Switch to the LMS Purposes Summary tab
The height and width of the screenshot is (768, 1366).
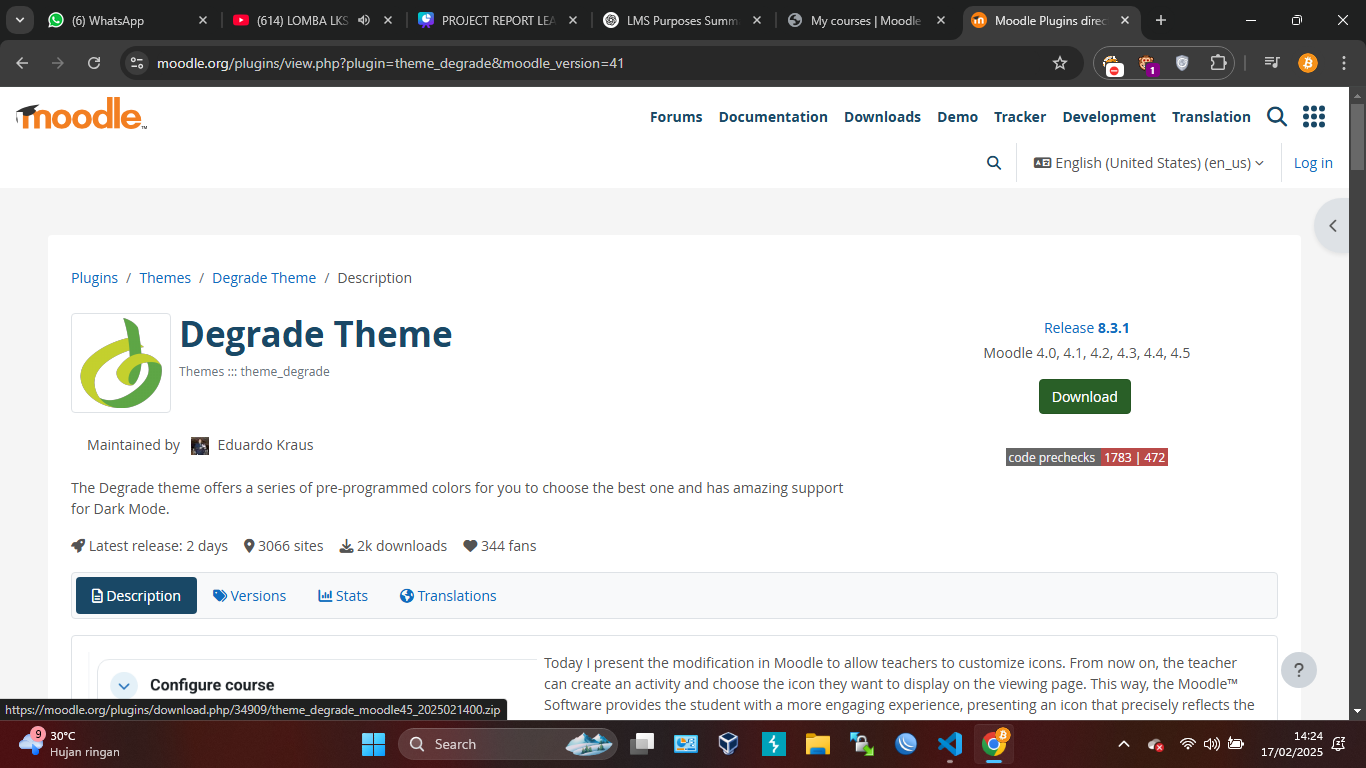tap(683, 20)
